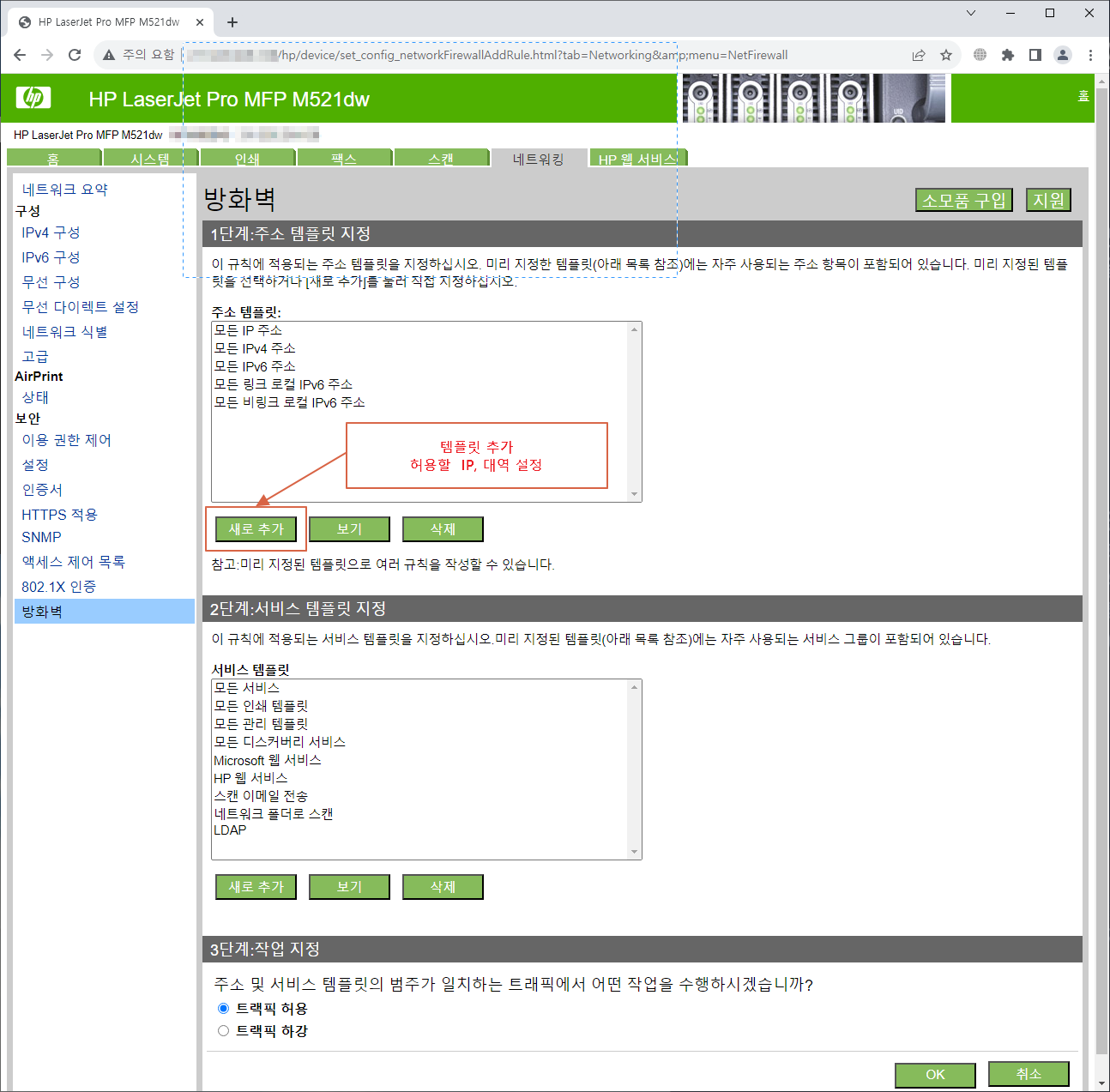Viewport: 1110px width, 1092px height.
Task: Open the translate globe icon
Action: pyautogui.click(x=980, y=55)
